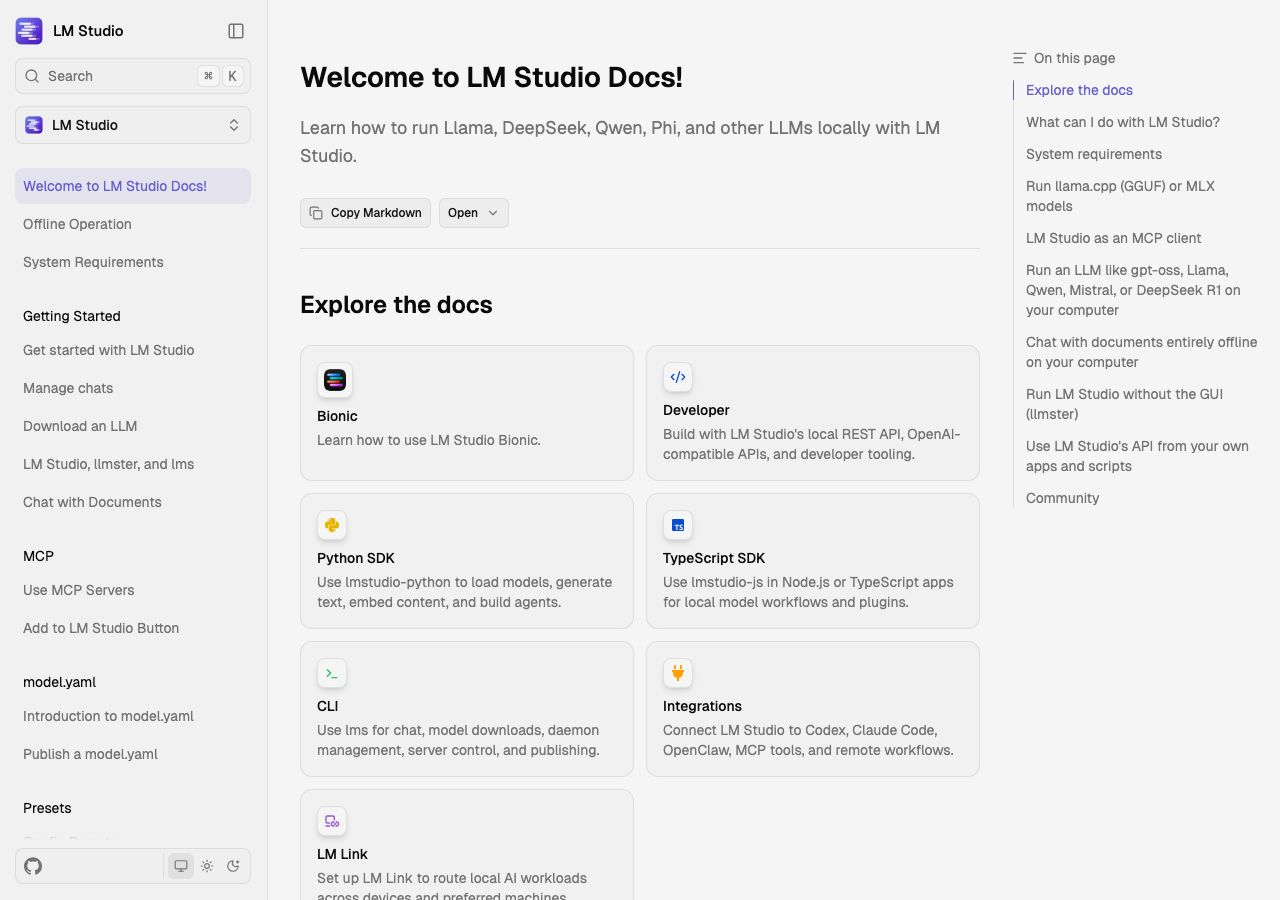Open the TypeScript SDK card title
The image size is (1280, 900).
pos(714,558)
